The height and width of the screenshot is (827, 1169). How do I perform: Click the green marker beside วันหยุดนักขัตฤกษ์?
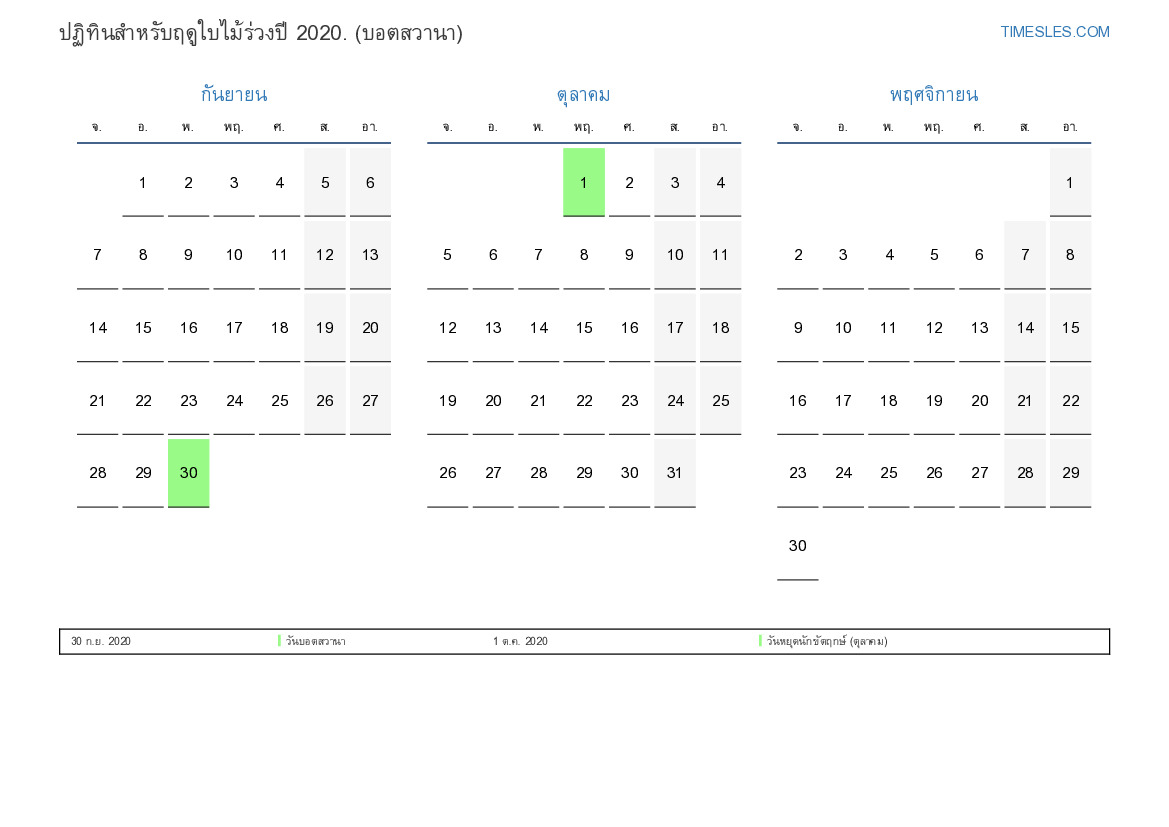point(760,641)
